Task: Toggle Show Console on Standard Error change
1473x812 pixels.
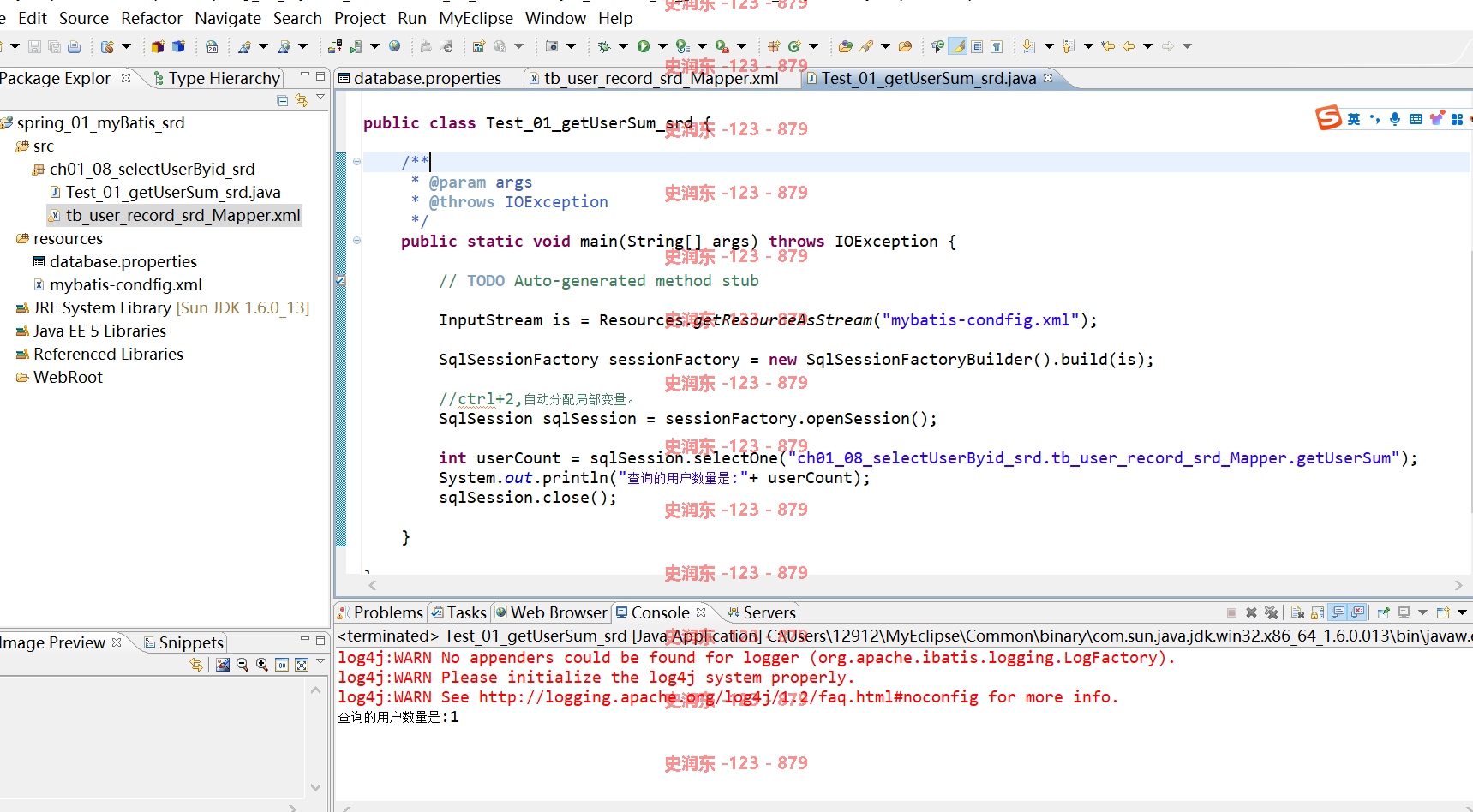Action: coord(1357,612)
